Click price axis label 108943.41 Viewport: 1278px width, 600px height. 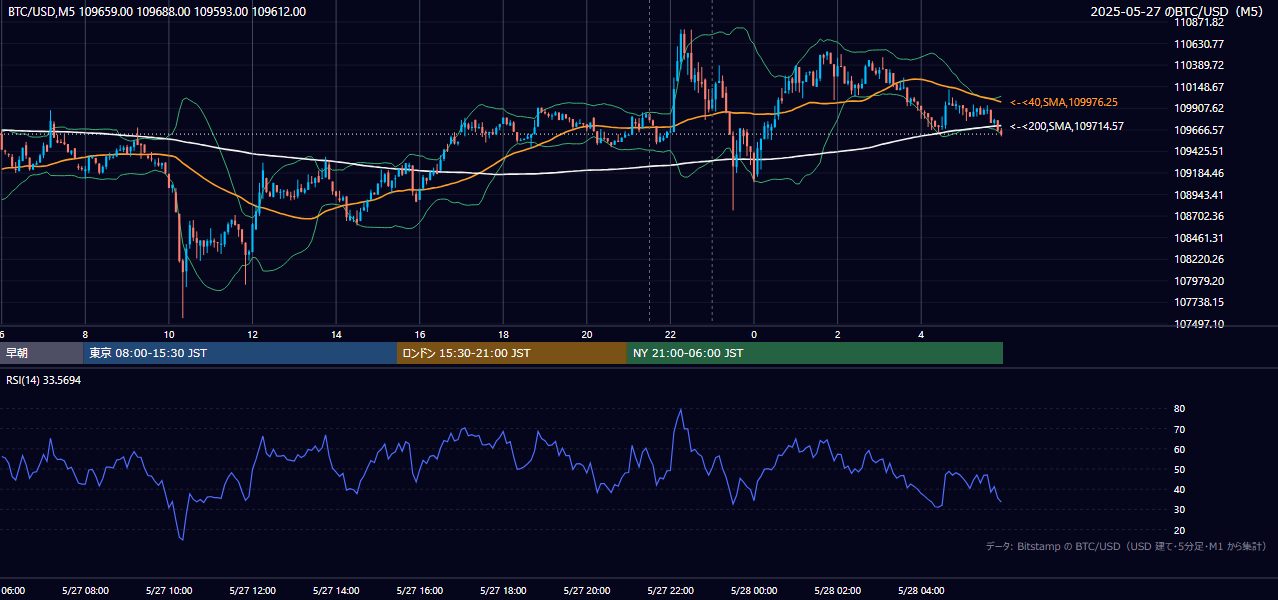point(1200,195)
